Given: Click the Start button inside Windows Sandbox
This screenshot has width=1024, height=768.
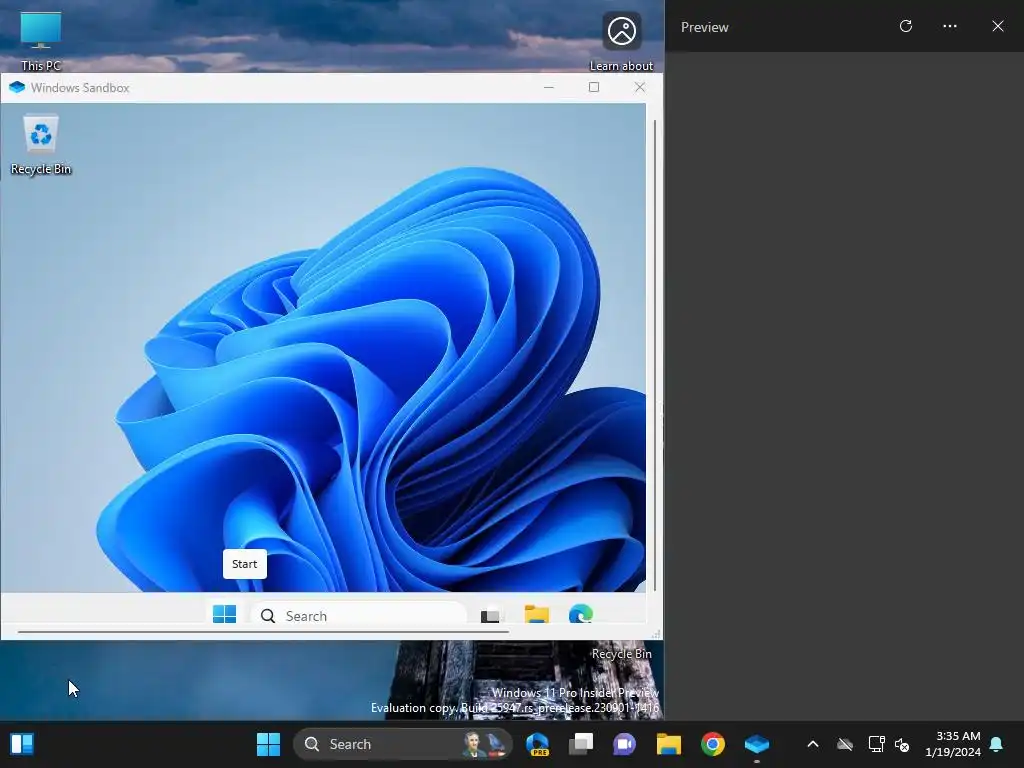Looking at the screenshot, I should pos(224,614).
